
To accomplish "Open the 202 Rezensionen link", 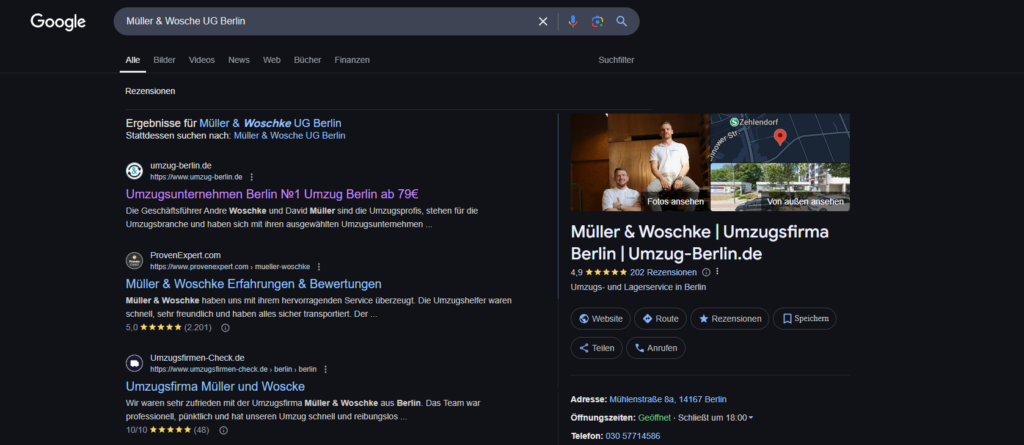I will pyautogui.click(x=664, y=272).
